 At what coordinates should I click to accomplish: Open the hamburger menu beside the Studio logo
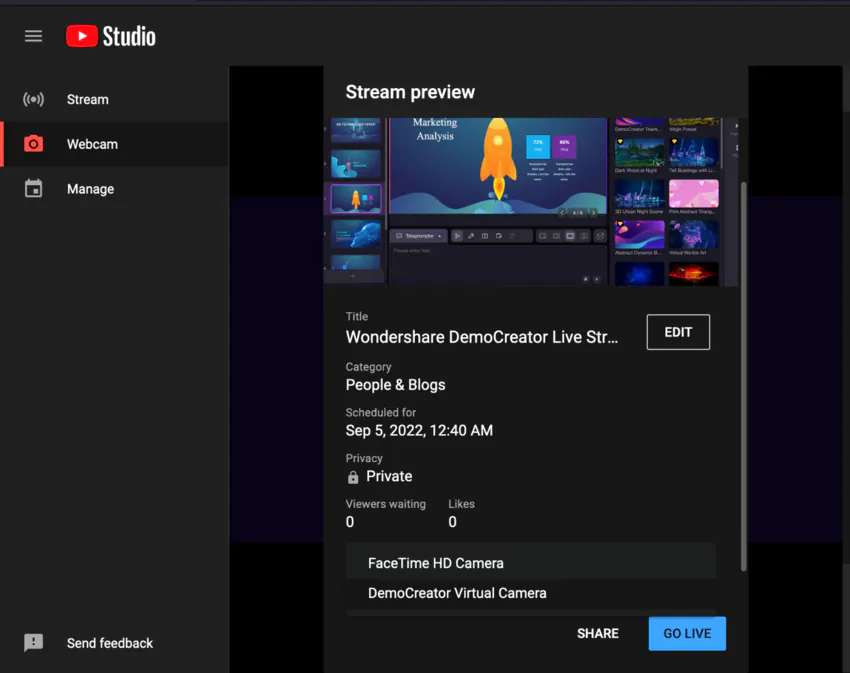click(x=33, y=36)
